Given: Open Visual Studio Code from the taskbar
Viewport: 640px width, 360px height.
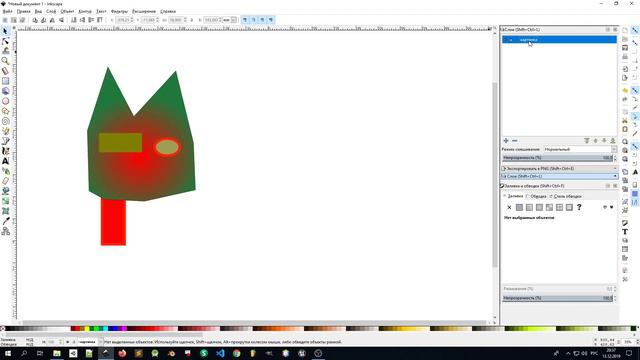Looking at the screenshot, I should pos(220,353).
